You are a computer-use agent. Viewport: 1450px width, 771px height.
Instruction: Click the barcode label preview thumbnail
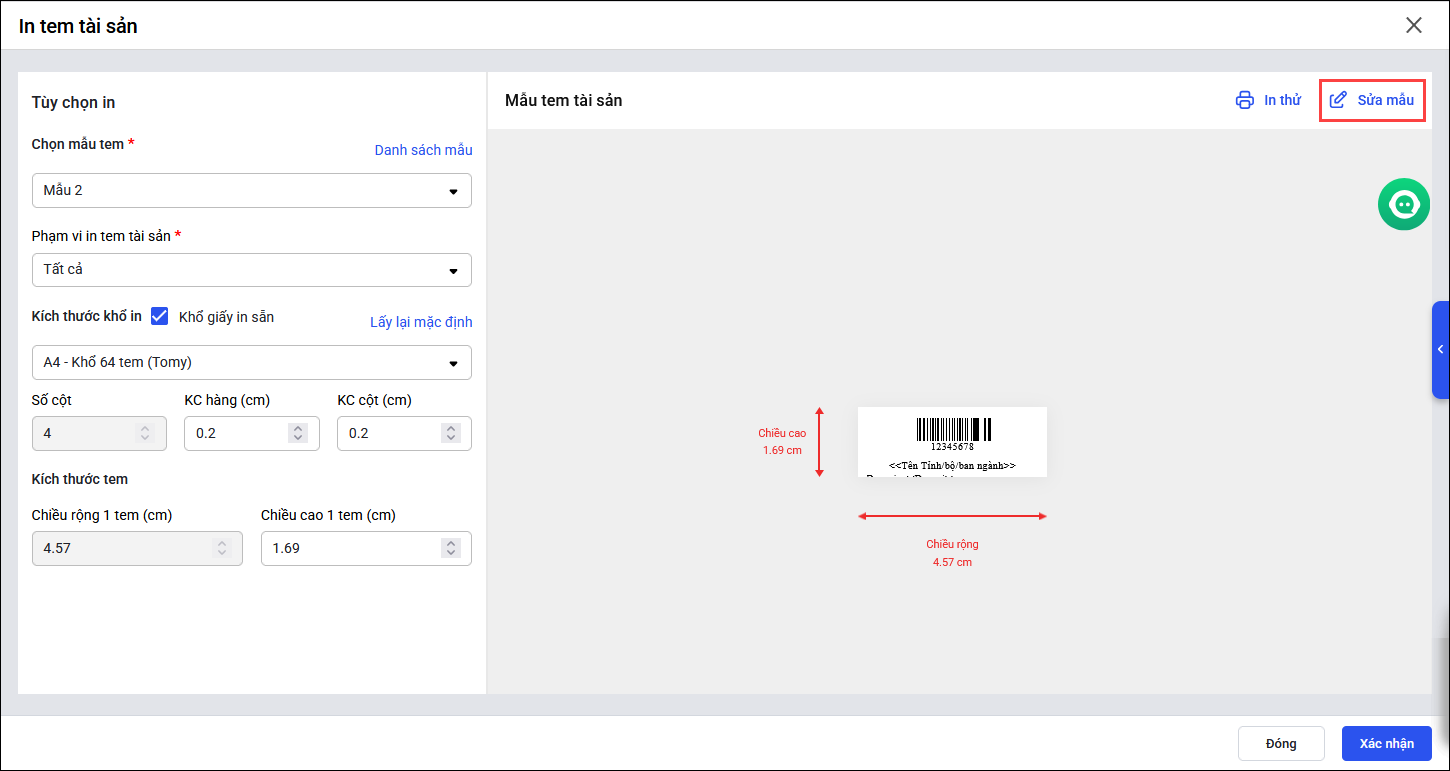point(952,441)
